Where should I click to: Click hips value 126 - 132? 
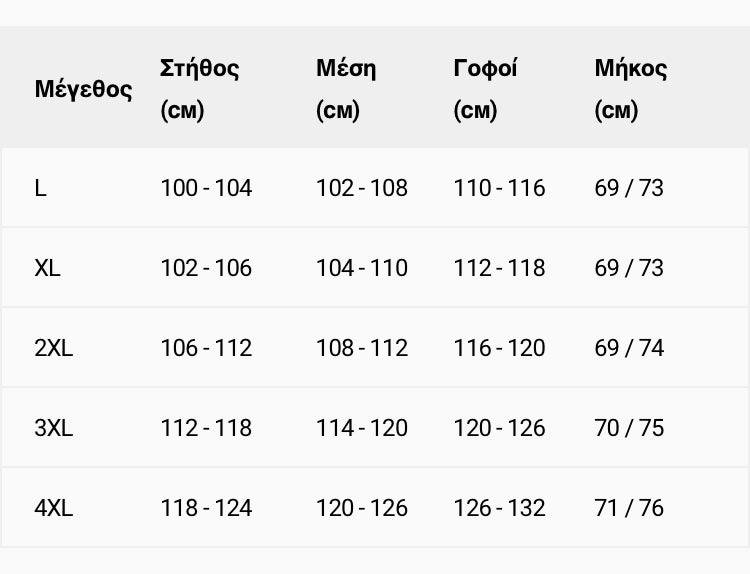(x=499, y=508)
